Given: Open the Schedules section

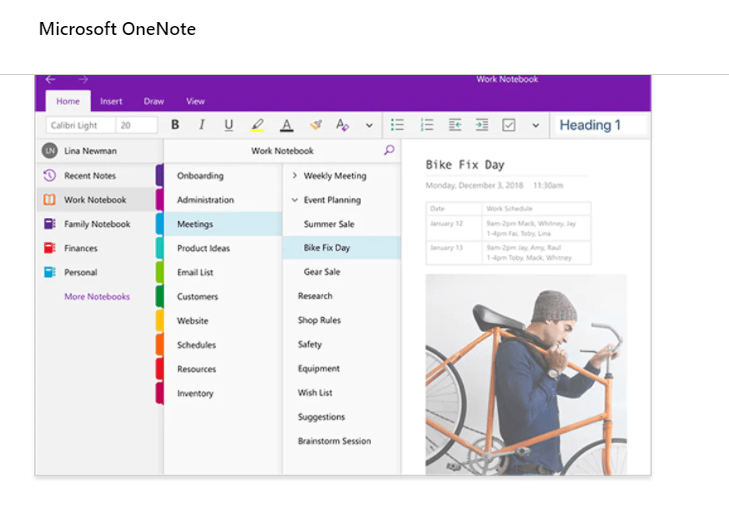Looking at the screenshot, I should 222,345.
